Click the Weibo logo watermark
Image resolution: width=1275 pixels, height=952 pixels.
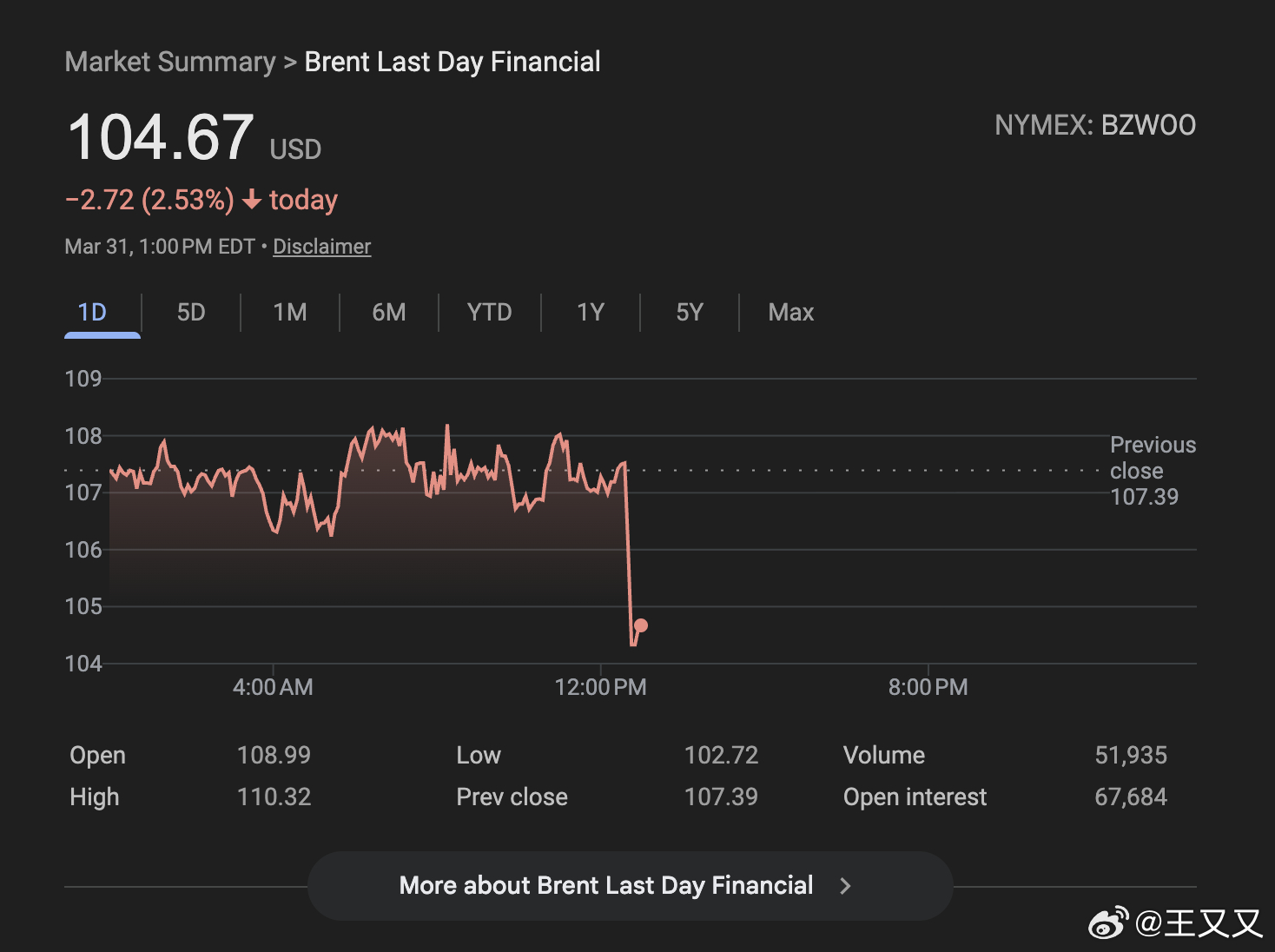(x=1109, y=922)
